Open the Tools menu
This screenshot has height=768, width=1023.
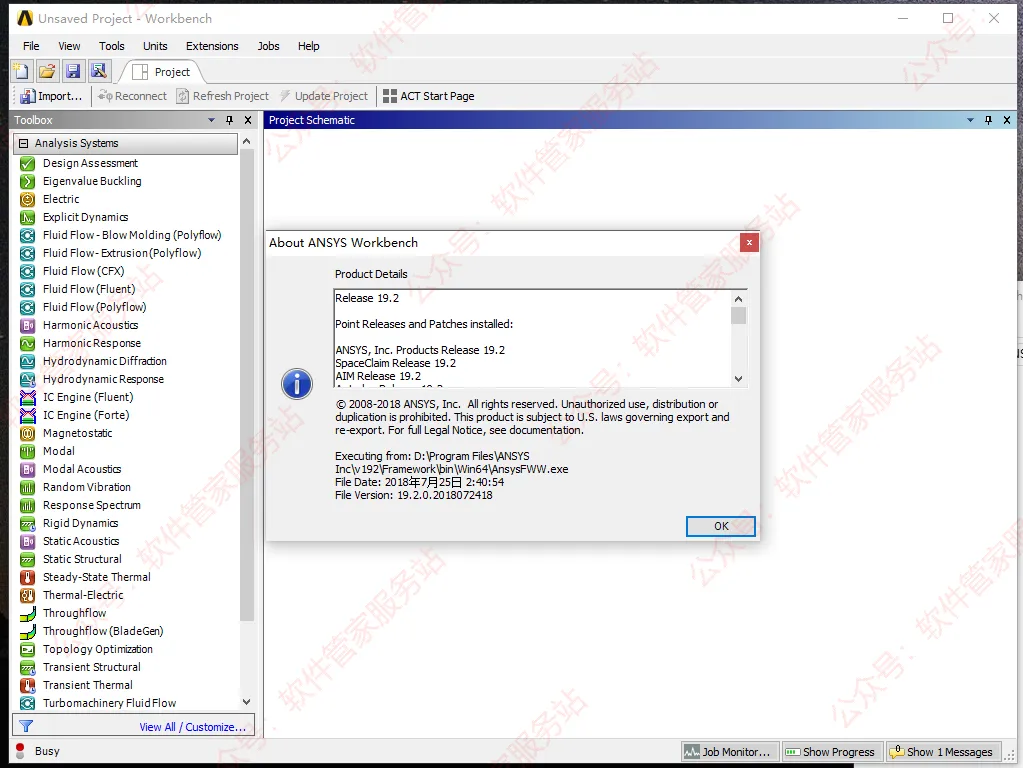(112, 46)
